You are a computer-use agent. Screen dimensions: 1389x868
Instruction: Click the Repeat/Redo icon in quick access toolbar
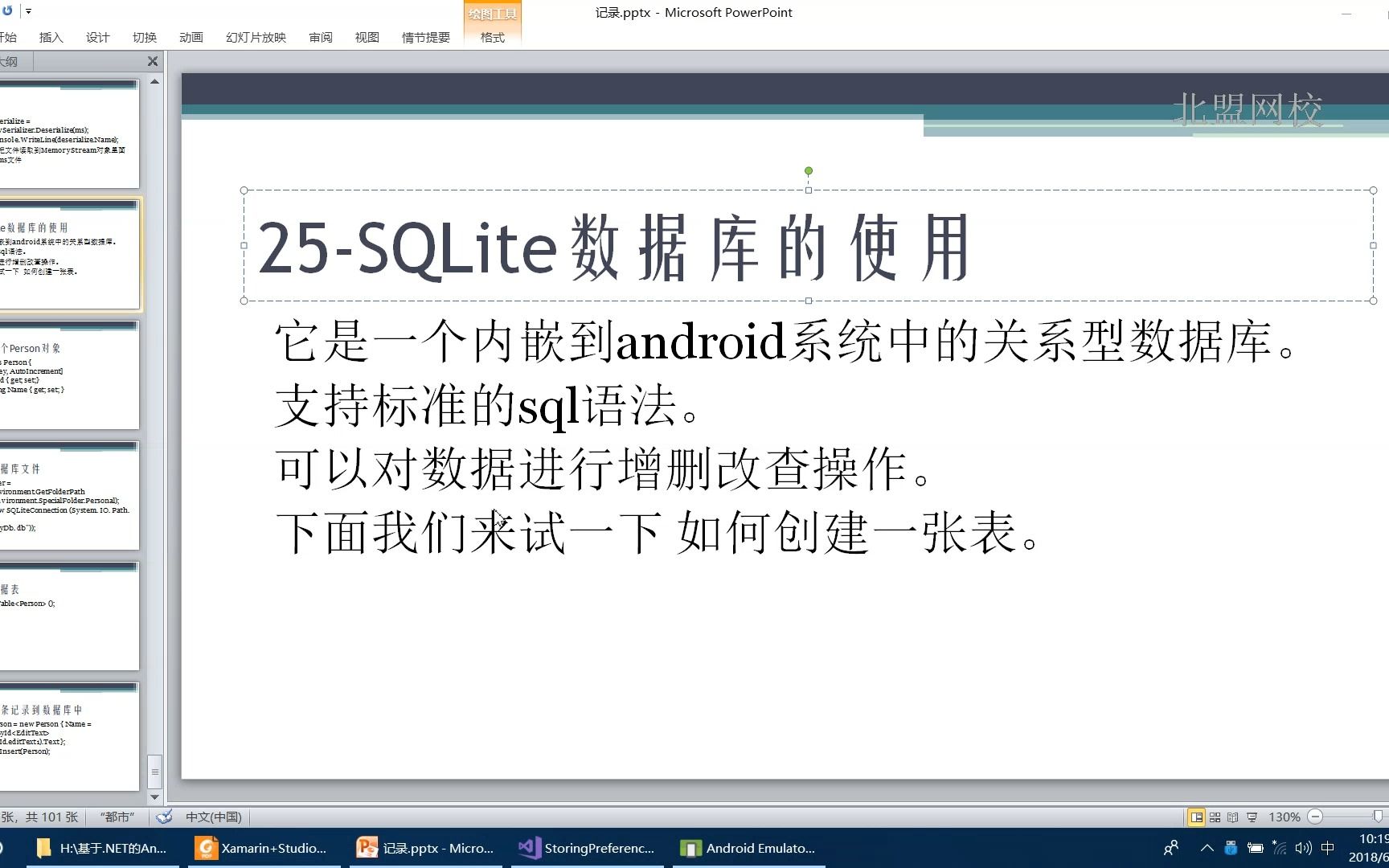7,11
